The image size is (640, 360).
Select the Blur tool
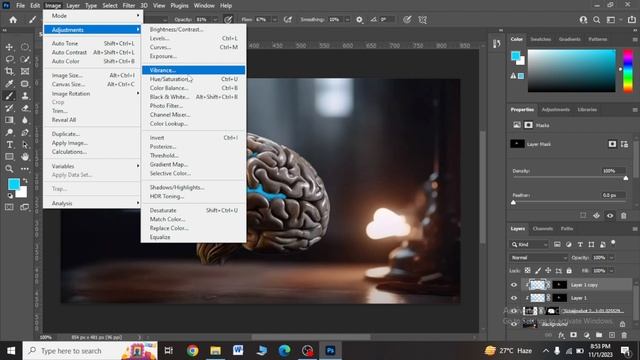(25, 120)
